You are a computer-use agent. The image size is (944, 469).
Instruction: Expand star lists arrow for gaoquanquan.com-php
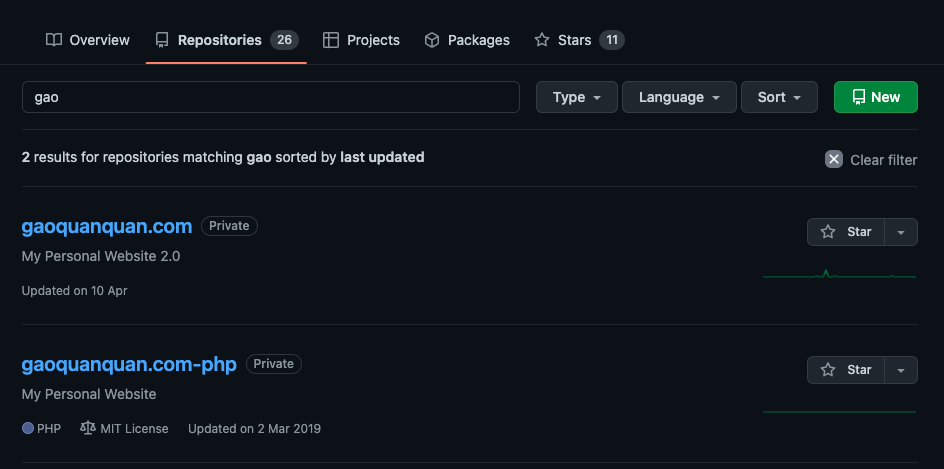pos(901,370)
